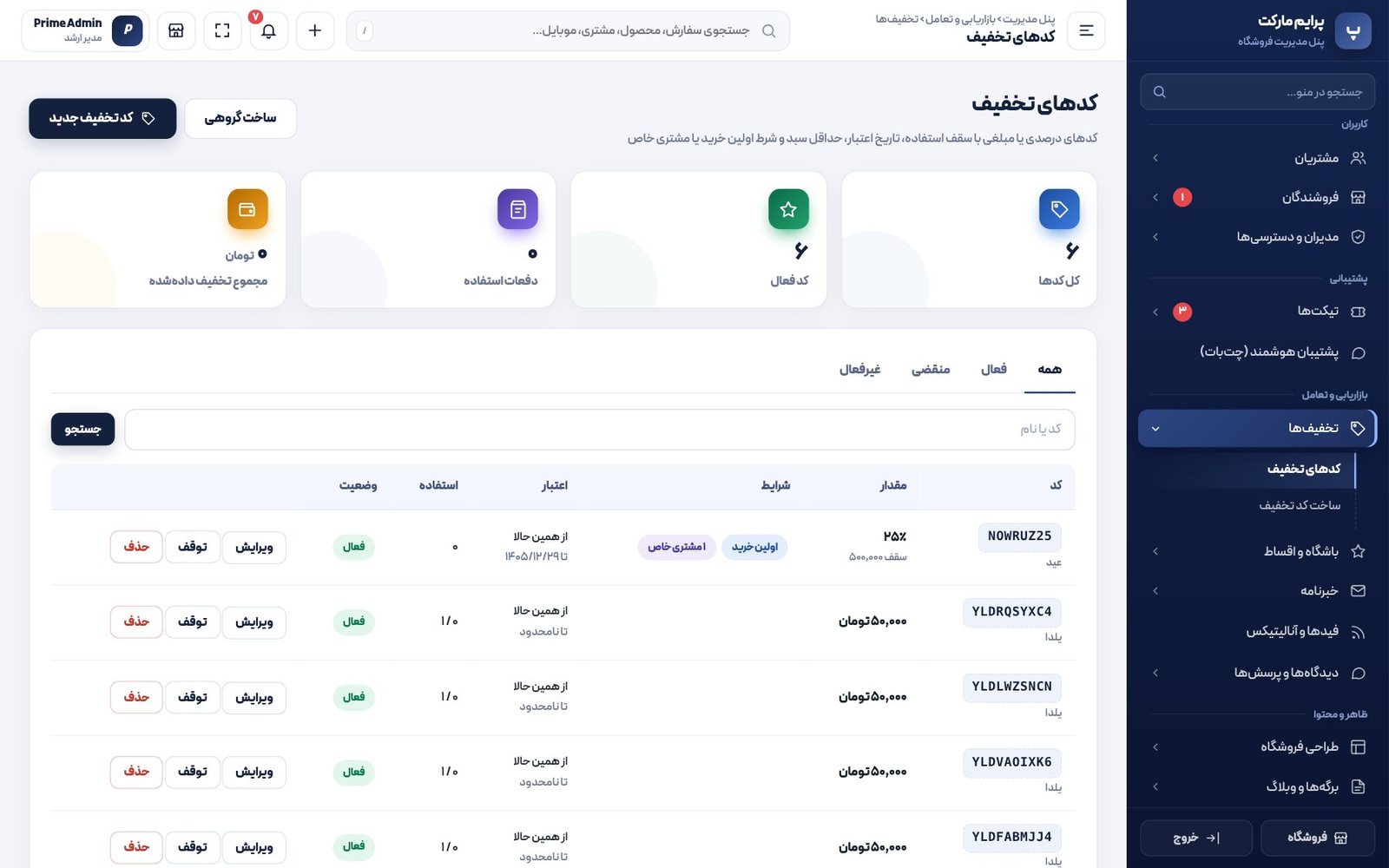Click the shield icon beside مدیران و دسترسی‌ها

coord(1359,237)
